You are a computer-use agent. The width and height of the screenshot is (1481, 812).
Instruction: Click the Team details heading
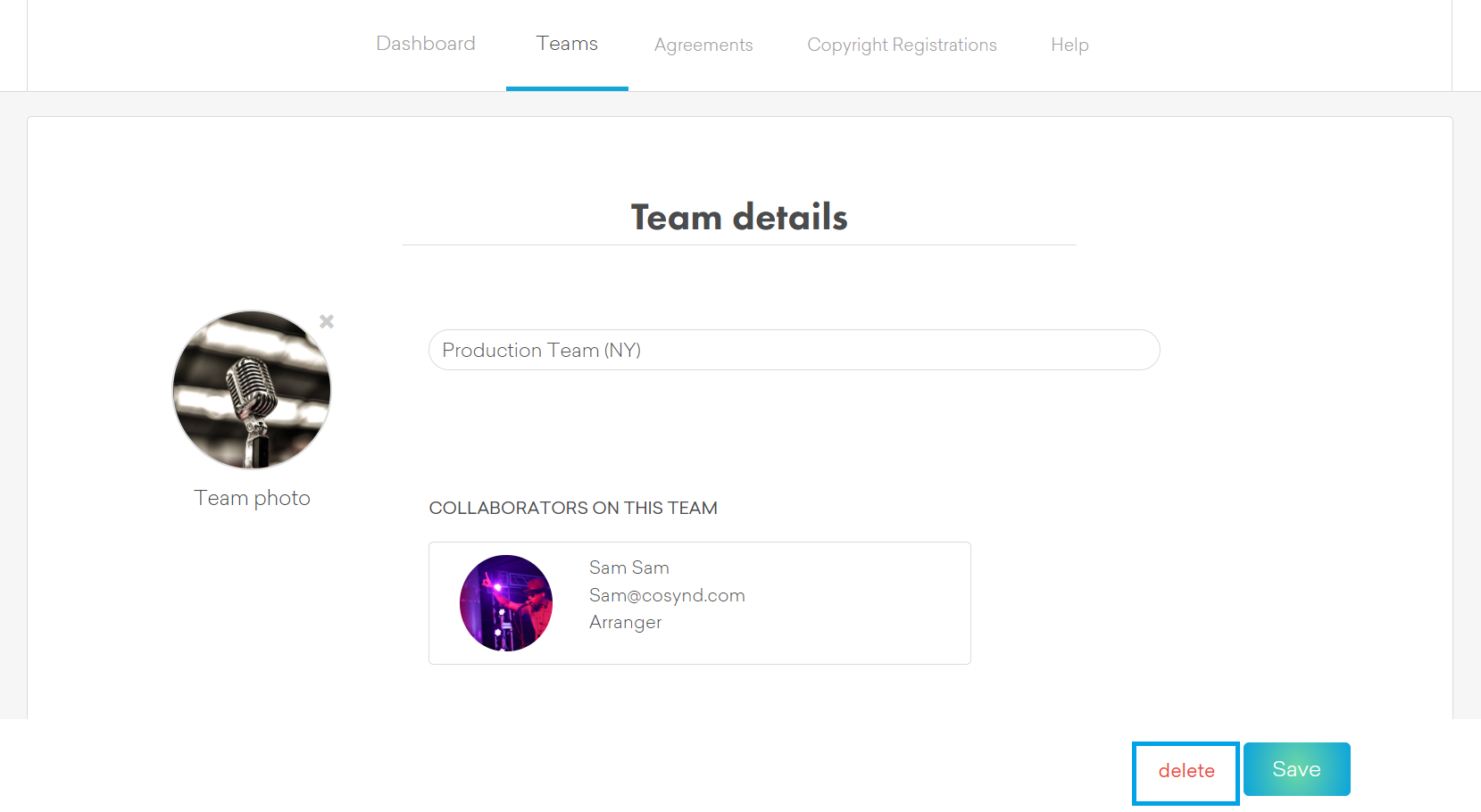(739, 217)
